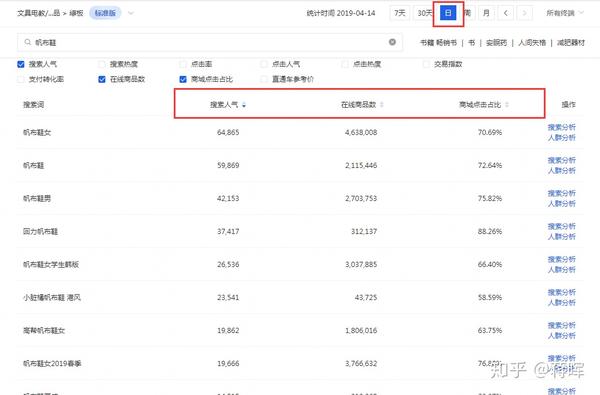Open 搜索分析 for 小脏橘帆布鞋 港风 row
600x395 pixels.
[x=561, y=292]
